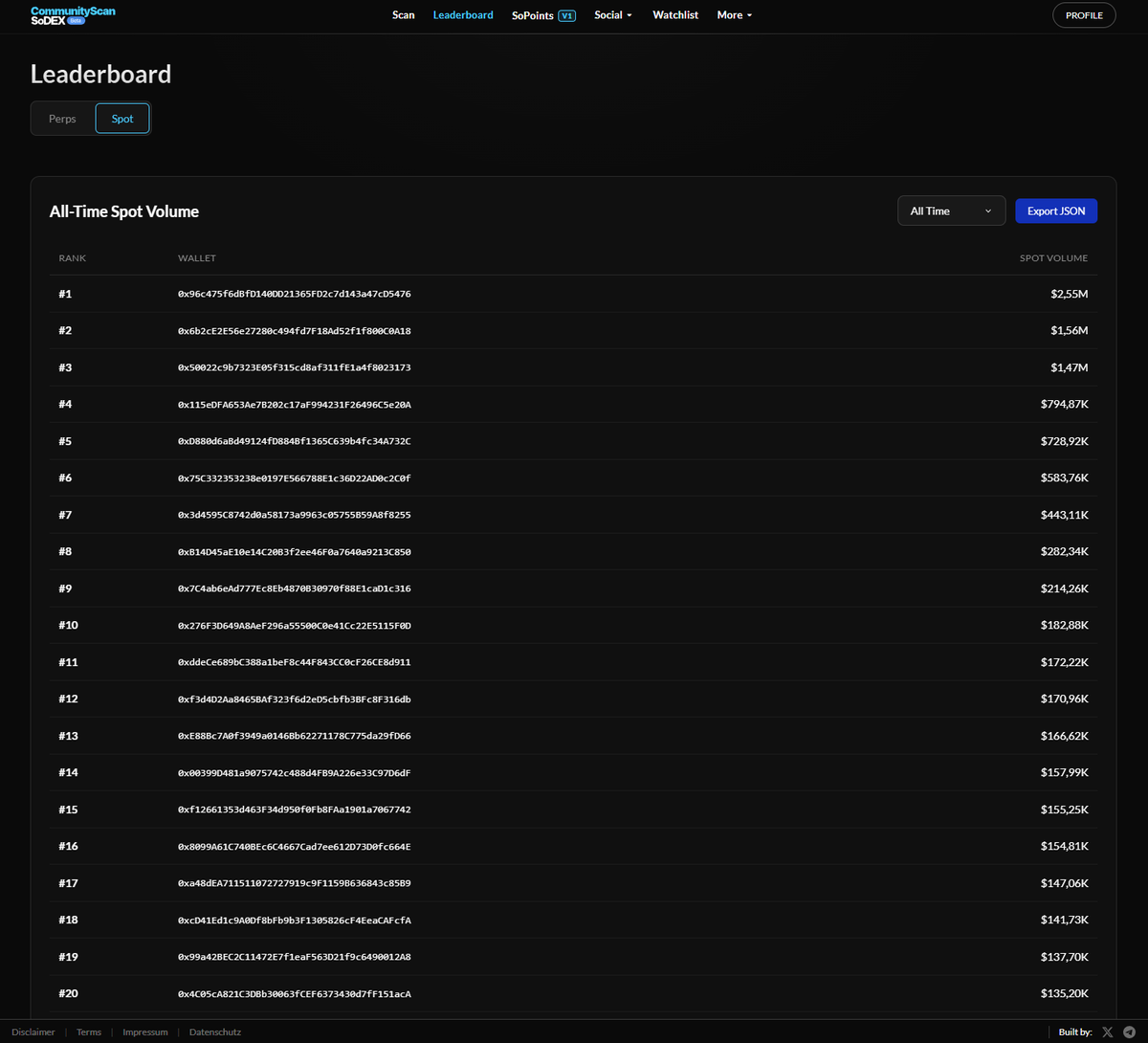Select Leaderboard in the navigation bar
The height and width of the screenshot is (1043, 1148).
click(x=463, y=15)
